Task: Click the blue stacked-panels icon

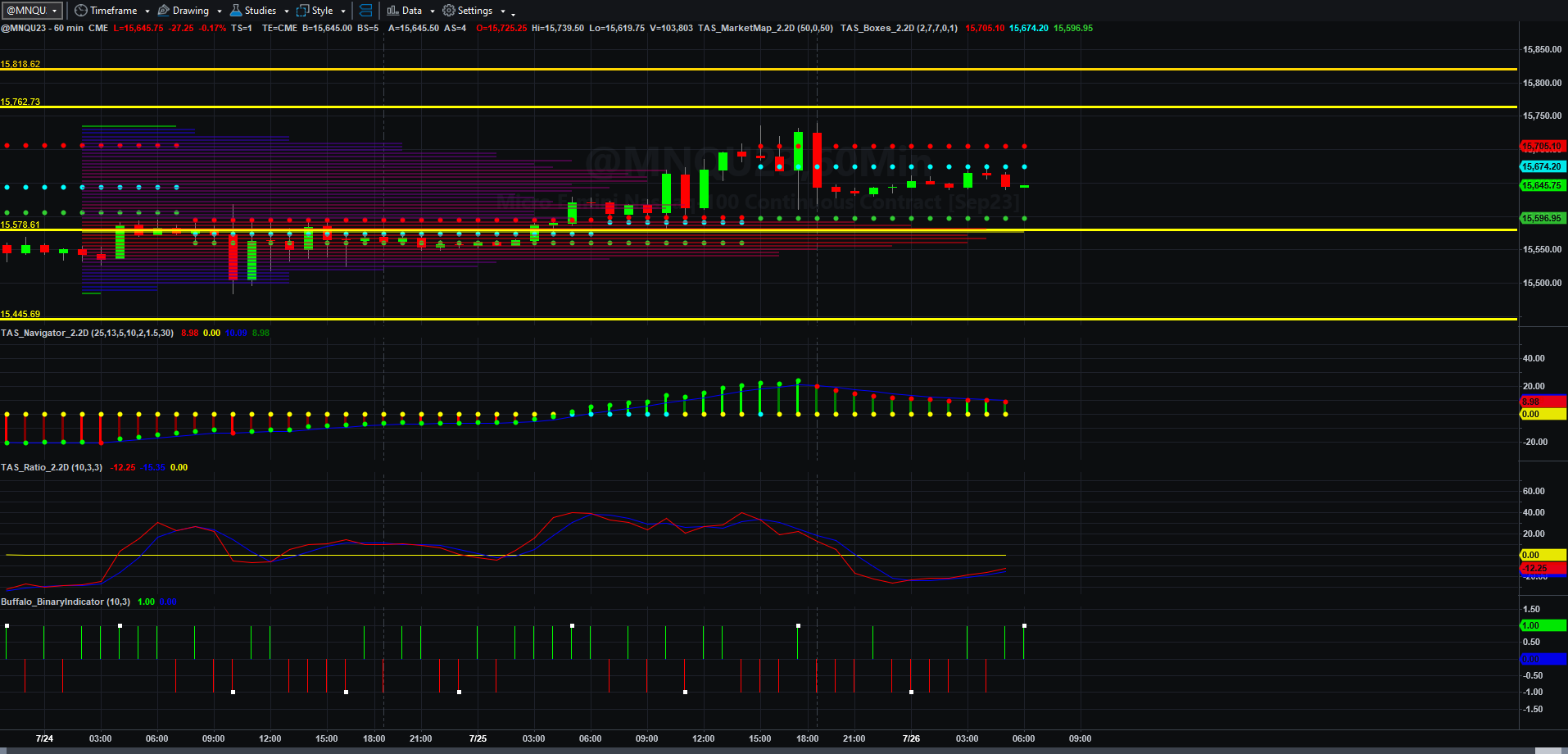Action: tap(366, 11)
